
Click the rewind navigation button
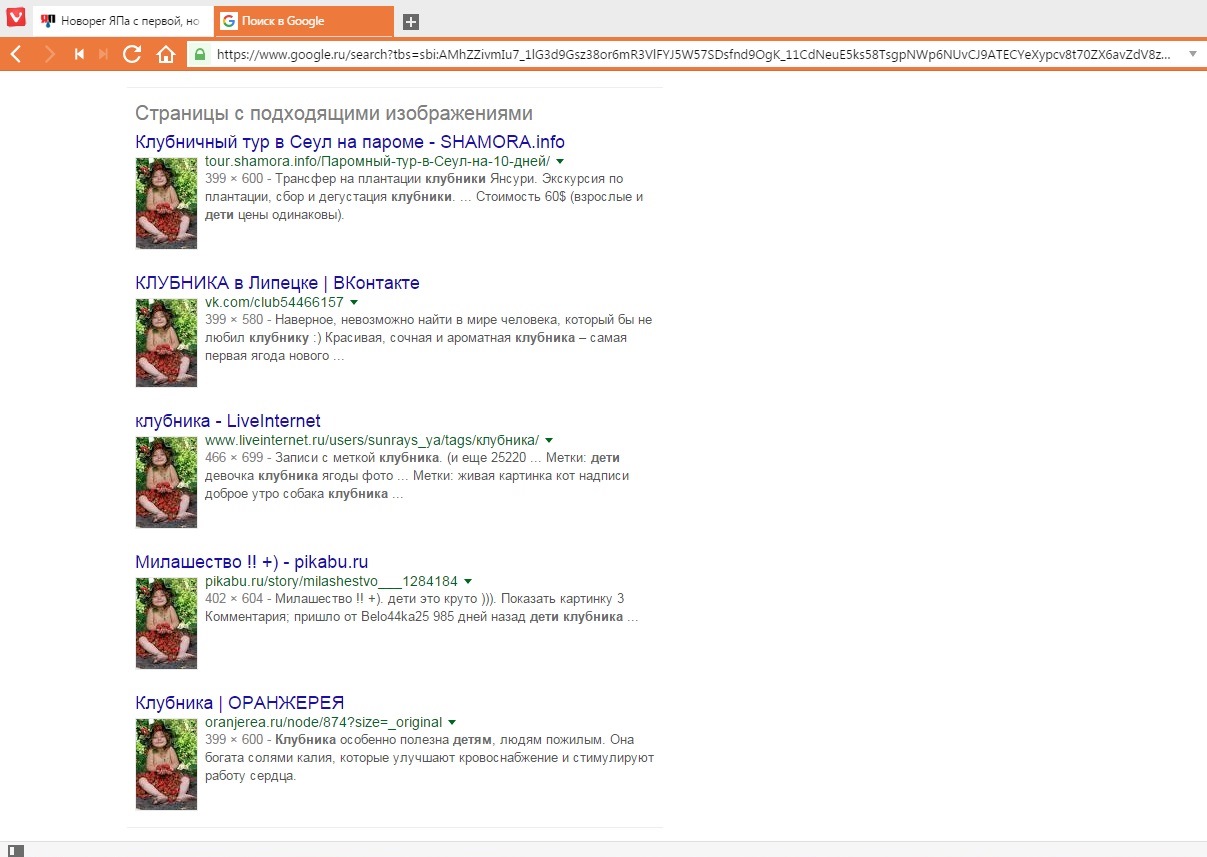point(79,54)
